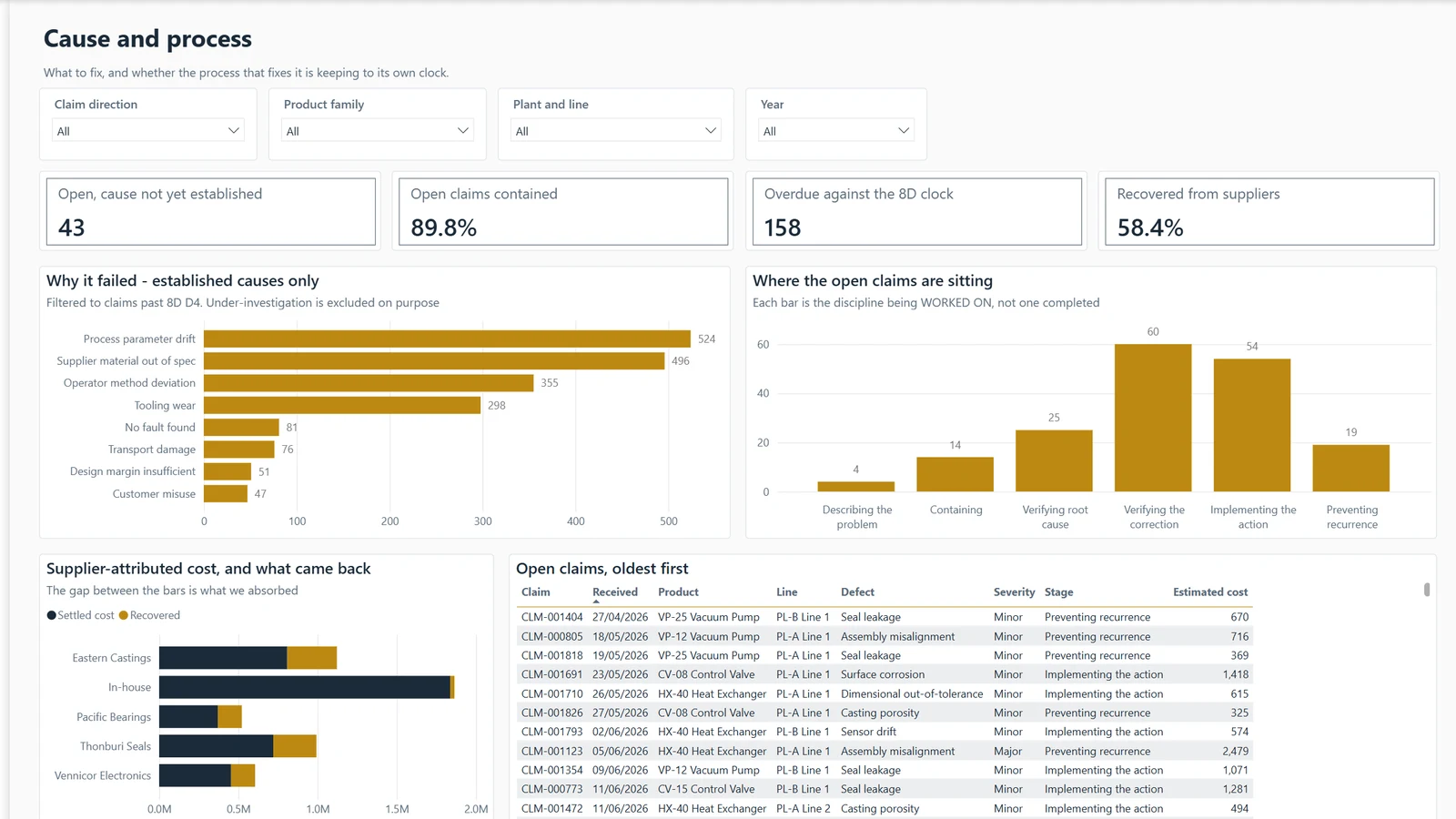This screenshot has width=1456, height=819.
Task: Click the Dimensional out-of-tolerance defect cell
Action: click(x=912, y=694)
